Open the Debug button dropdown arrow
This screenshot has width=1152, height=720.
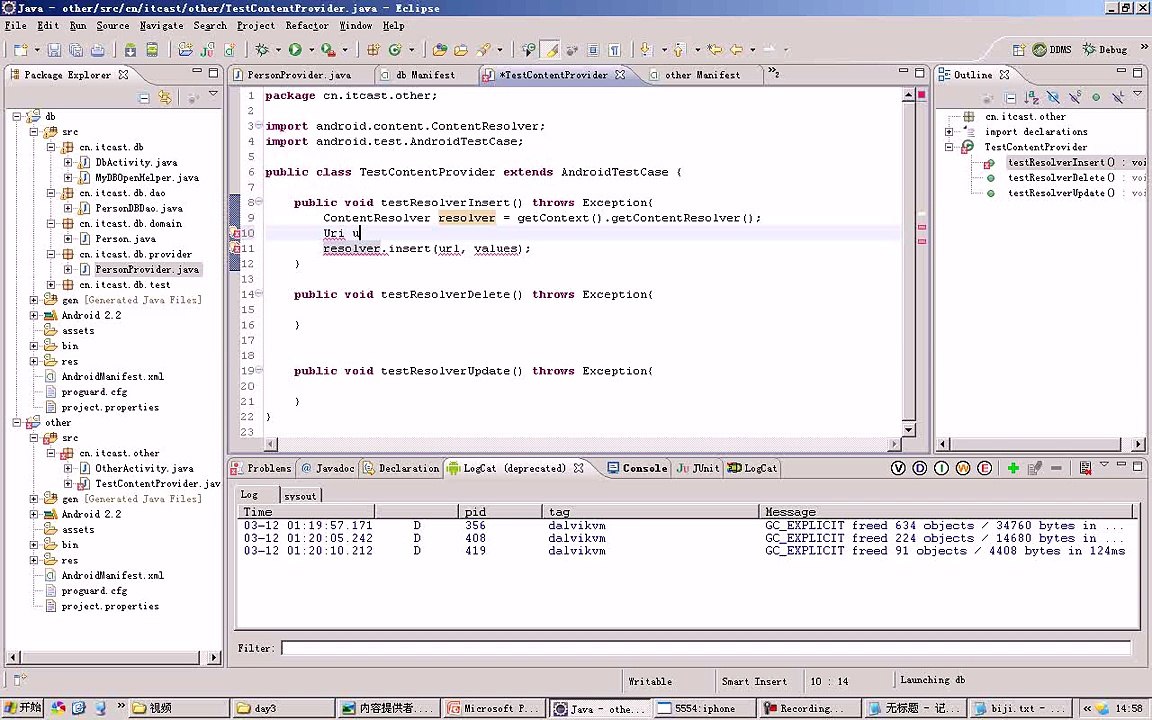pos(278,50)
